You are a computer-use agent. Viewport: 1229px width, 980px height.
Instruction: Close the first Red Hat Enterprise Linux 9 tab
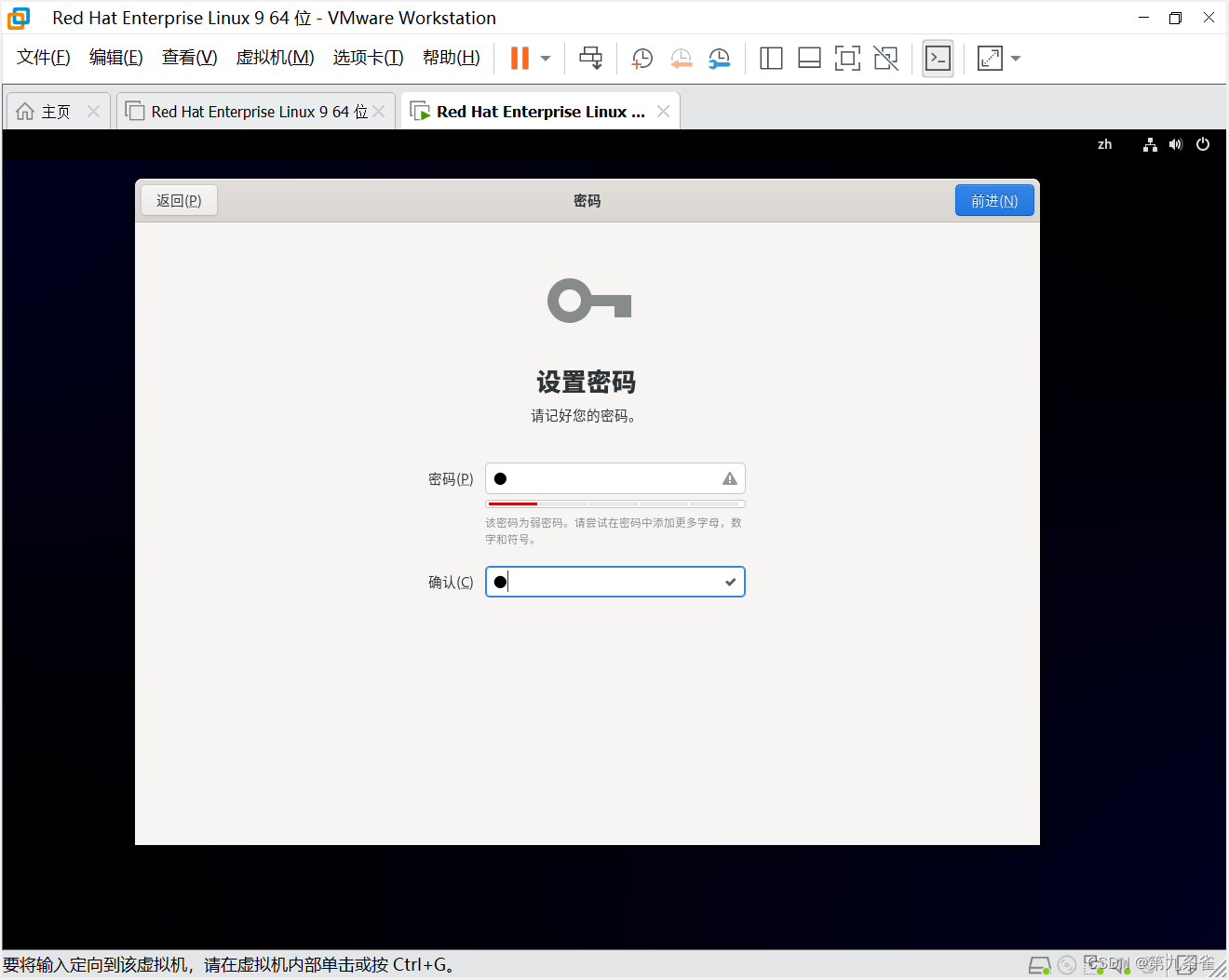(x=379, y=112)
